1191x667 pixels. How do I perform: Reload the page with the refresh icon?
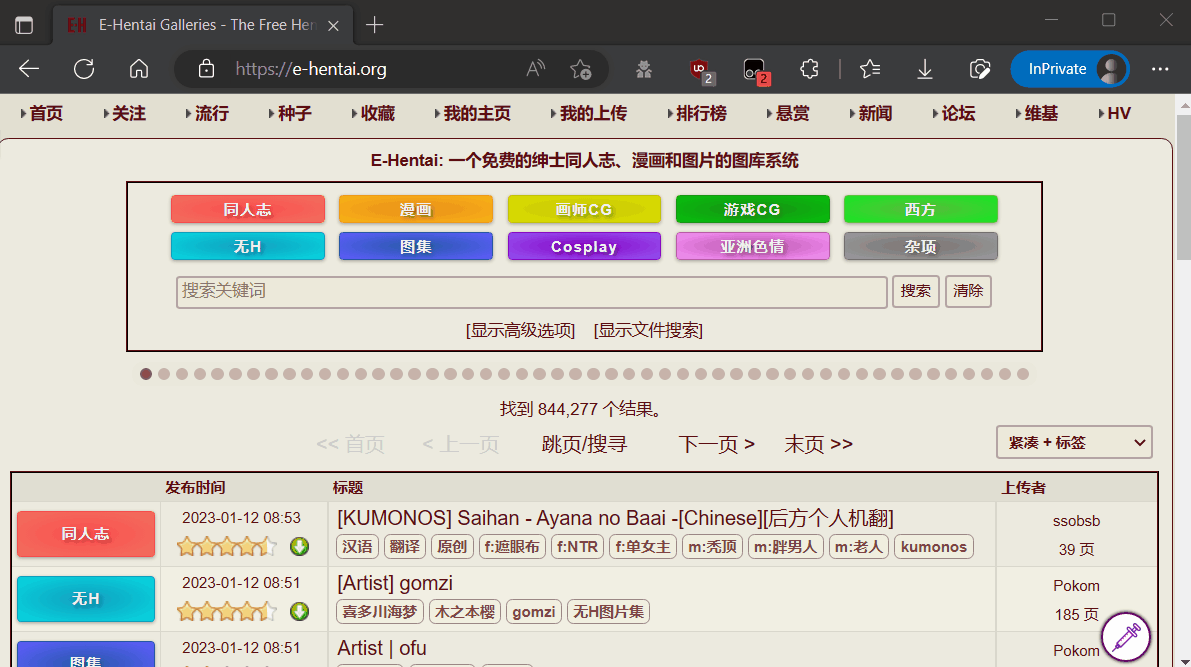coord(84,69)
